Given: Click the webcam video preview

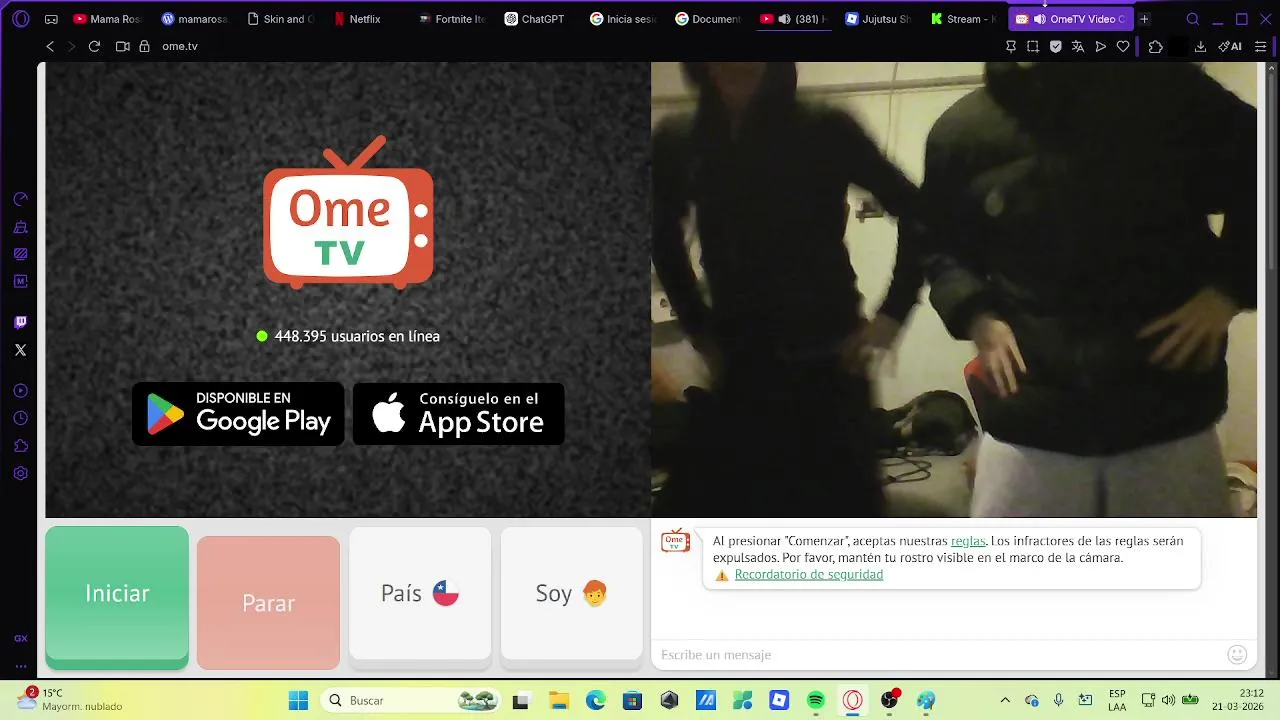Looking at the screenshot, I should 954,290.
